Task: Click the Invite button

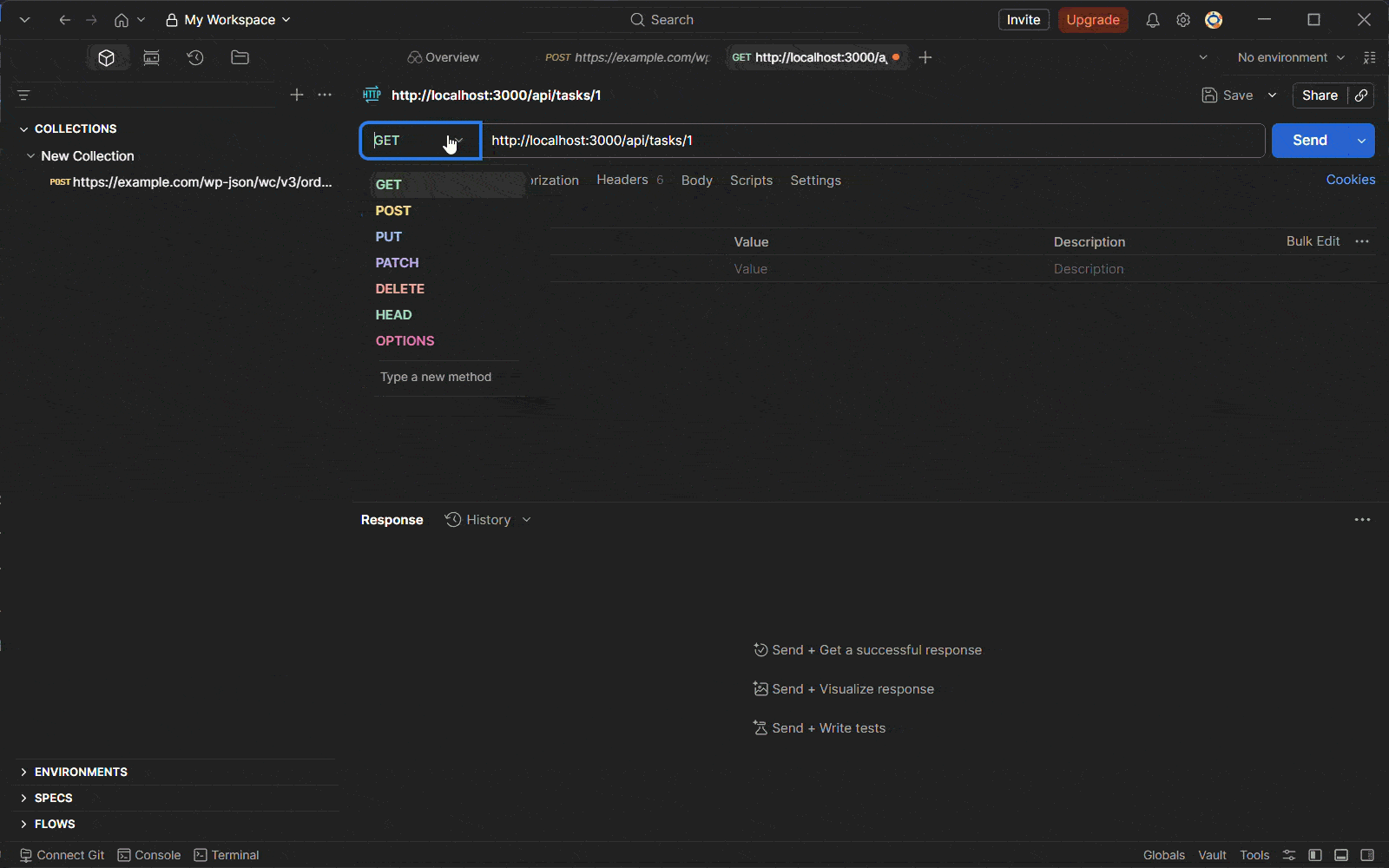Action: tap(1024, 20)
